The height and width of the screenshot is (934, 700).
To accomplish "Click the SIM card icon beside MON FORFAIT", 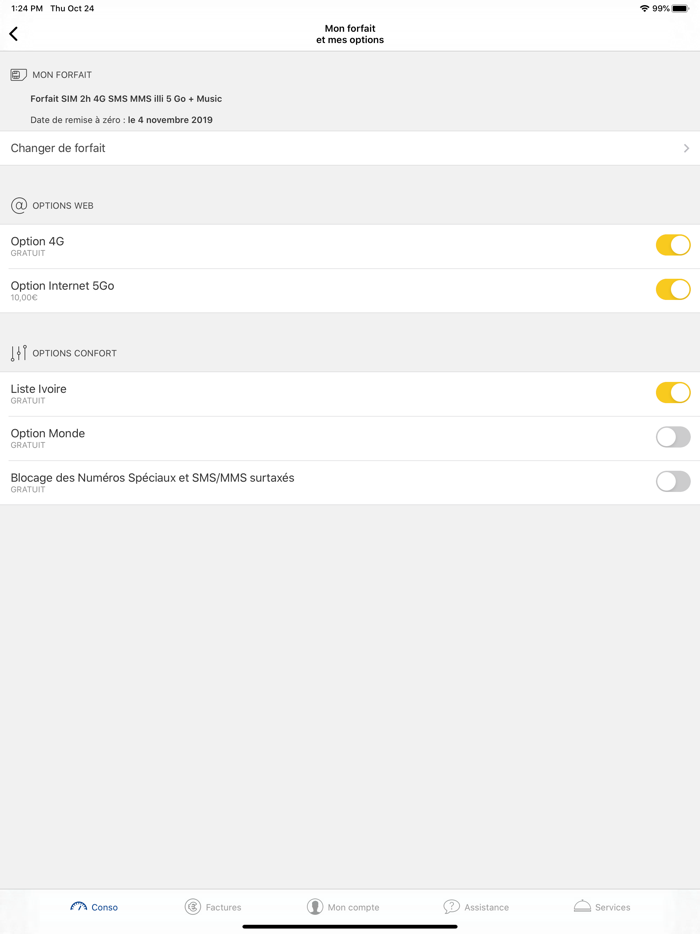I will pyautogui.click(x=17, y=74).
